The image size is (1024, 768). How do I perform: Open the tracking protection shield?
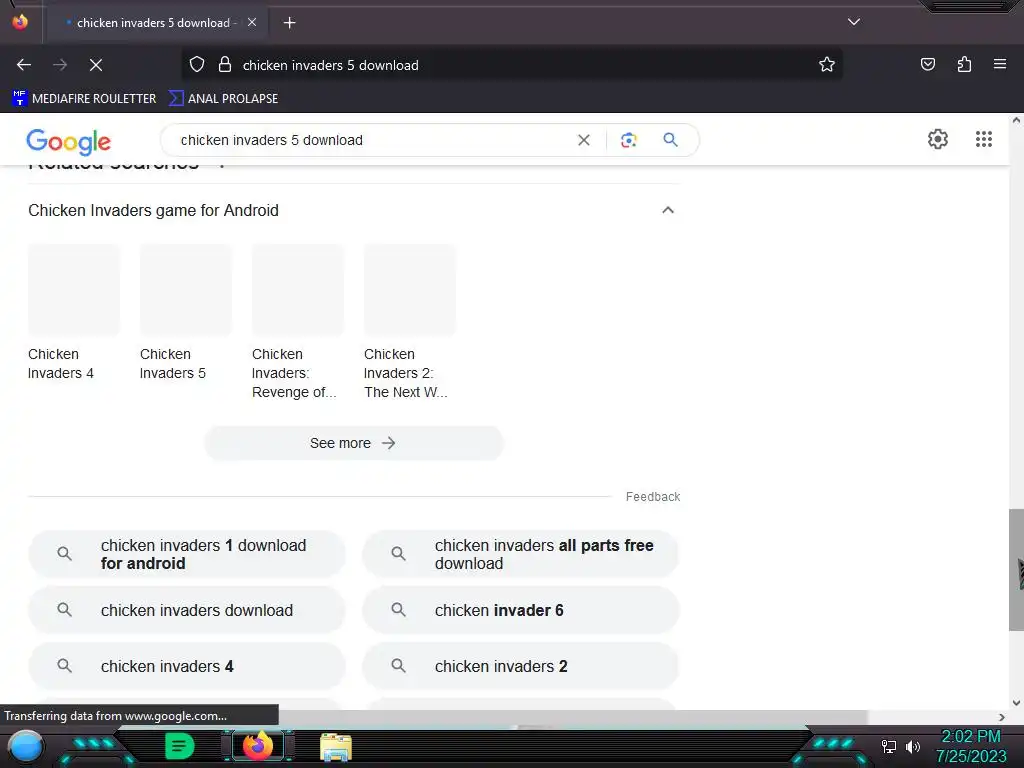[197, 65]
